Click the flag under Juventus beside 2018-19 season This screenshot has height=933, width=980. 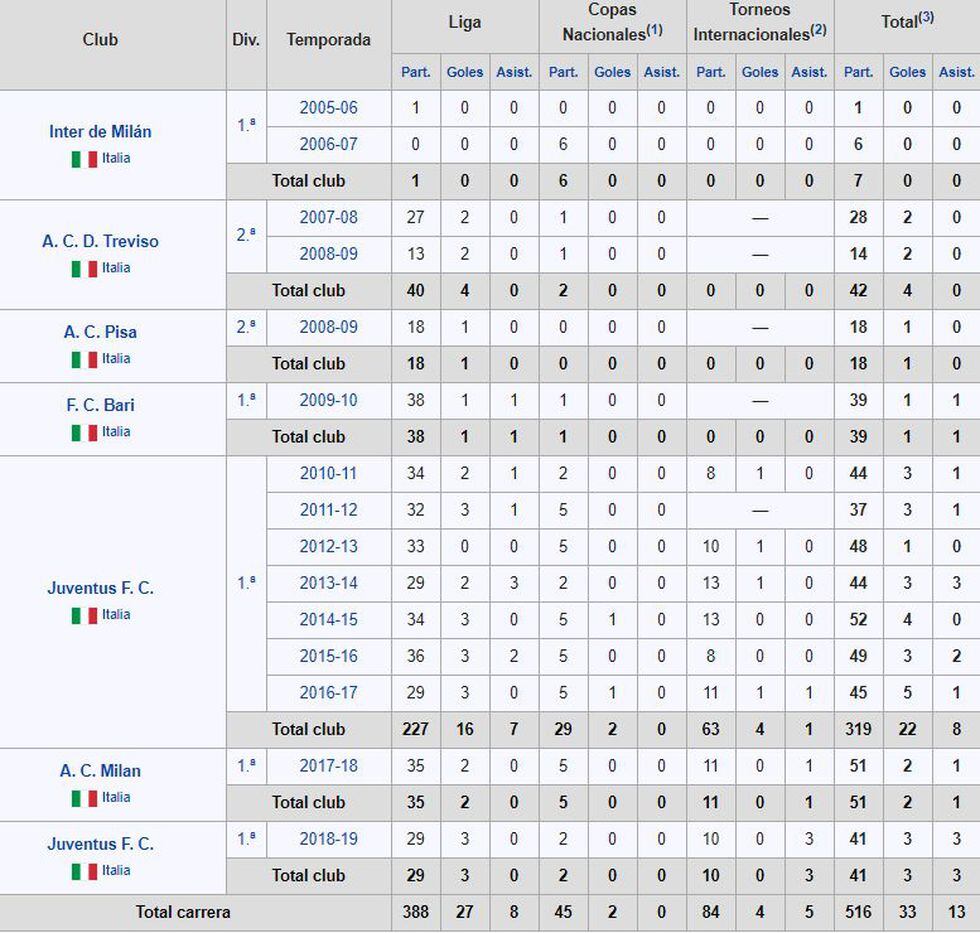pos(84,871)
